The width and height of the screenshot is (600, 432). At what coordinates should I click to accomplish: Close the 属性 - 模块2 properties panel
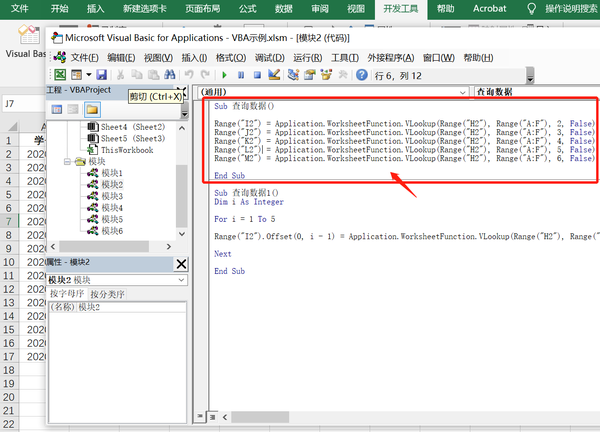181,264
